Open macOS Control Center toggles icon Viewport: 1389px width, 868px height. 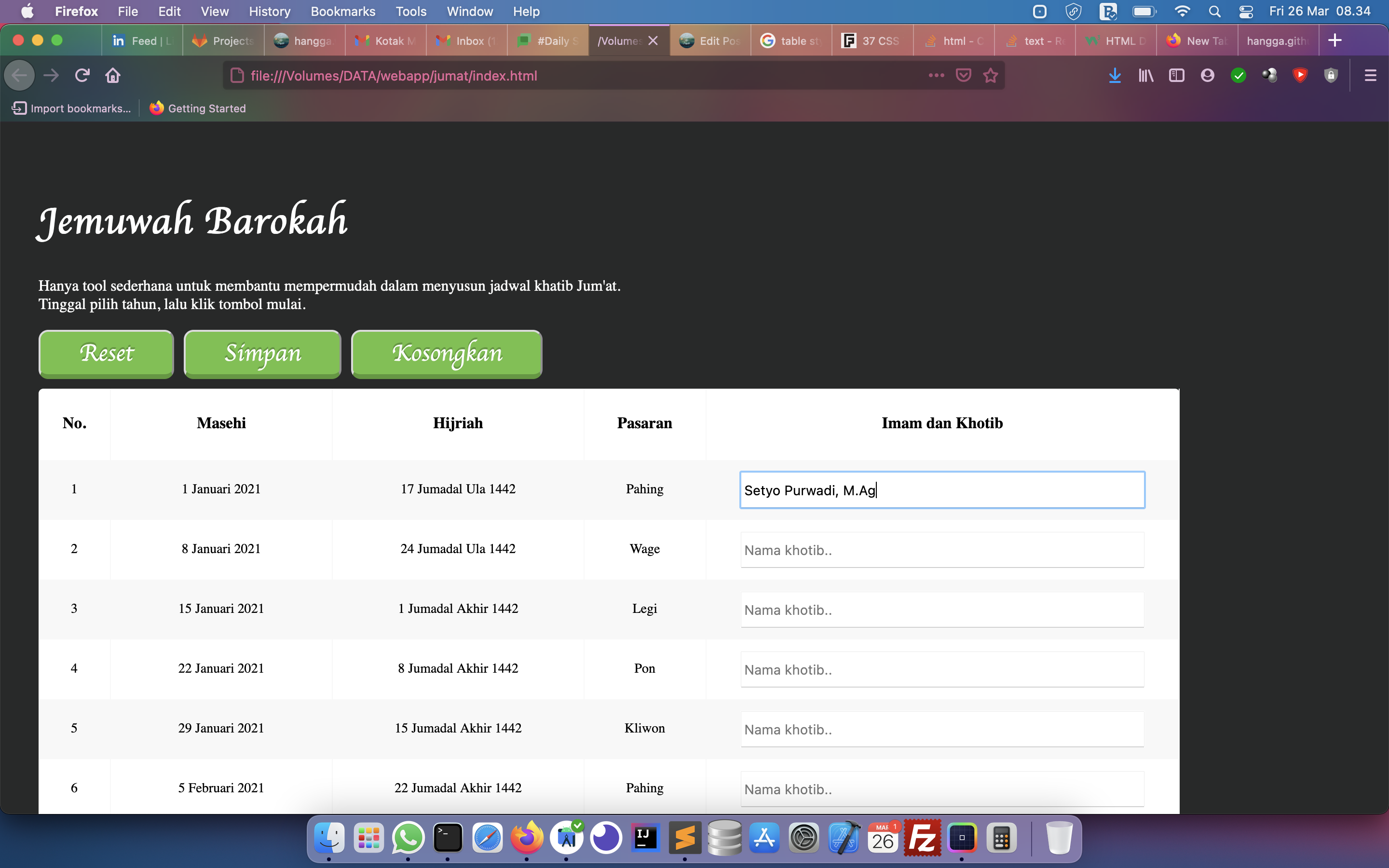tap(1245, 12)
